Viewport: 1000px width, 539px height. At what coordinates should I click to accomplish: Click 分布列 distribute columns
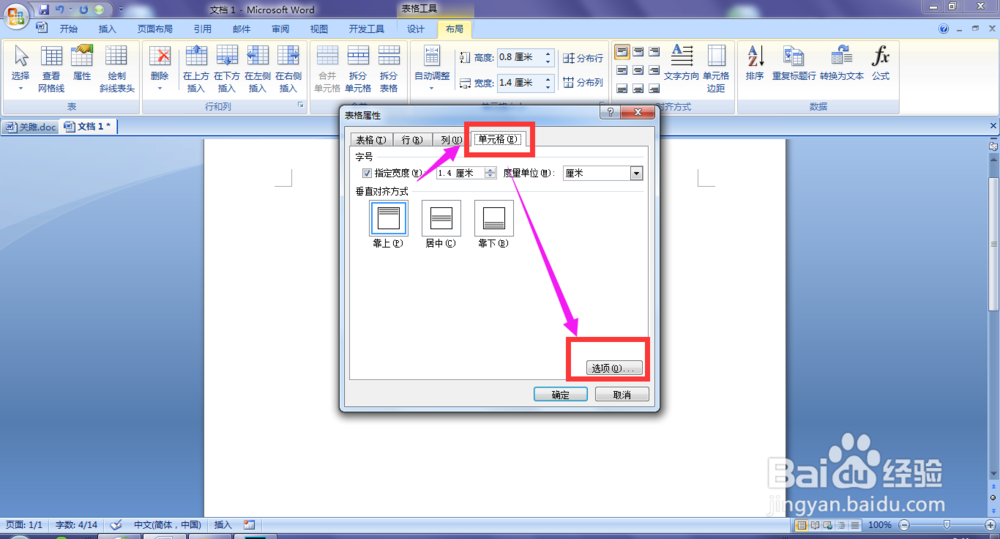[583, 82]
